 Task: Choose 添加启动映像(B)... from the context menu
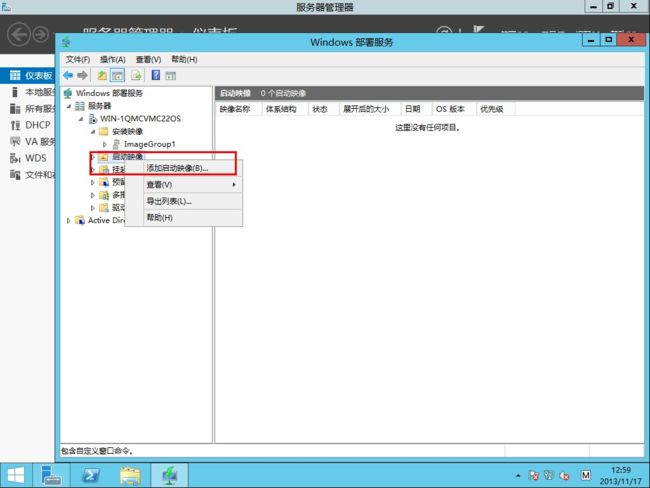click(x=184, y=168)
